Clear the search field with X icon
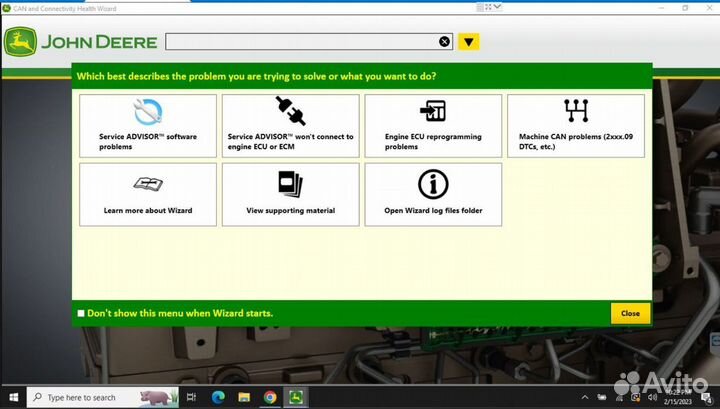 point(444,42)
